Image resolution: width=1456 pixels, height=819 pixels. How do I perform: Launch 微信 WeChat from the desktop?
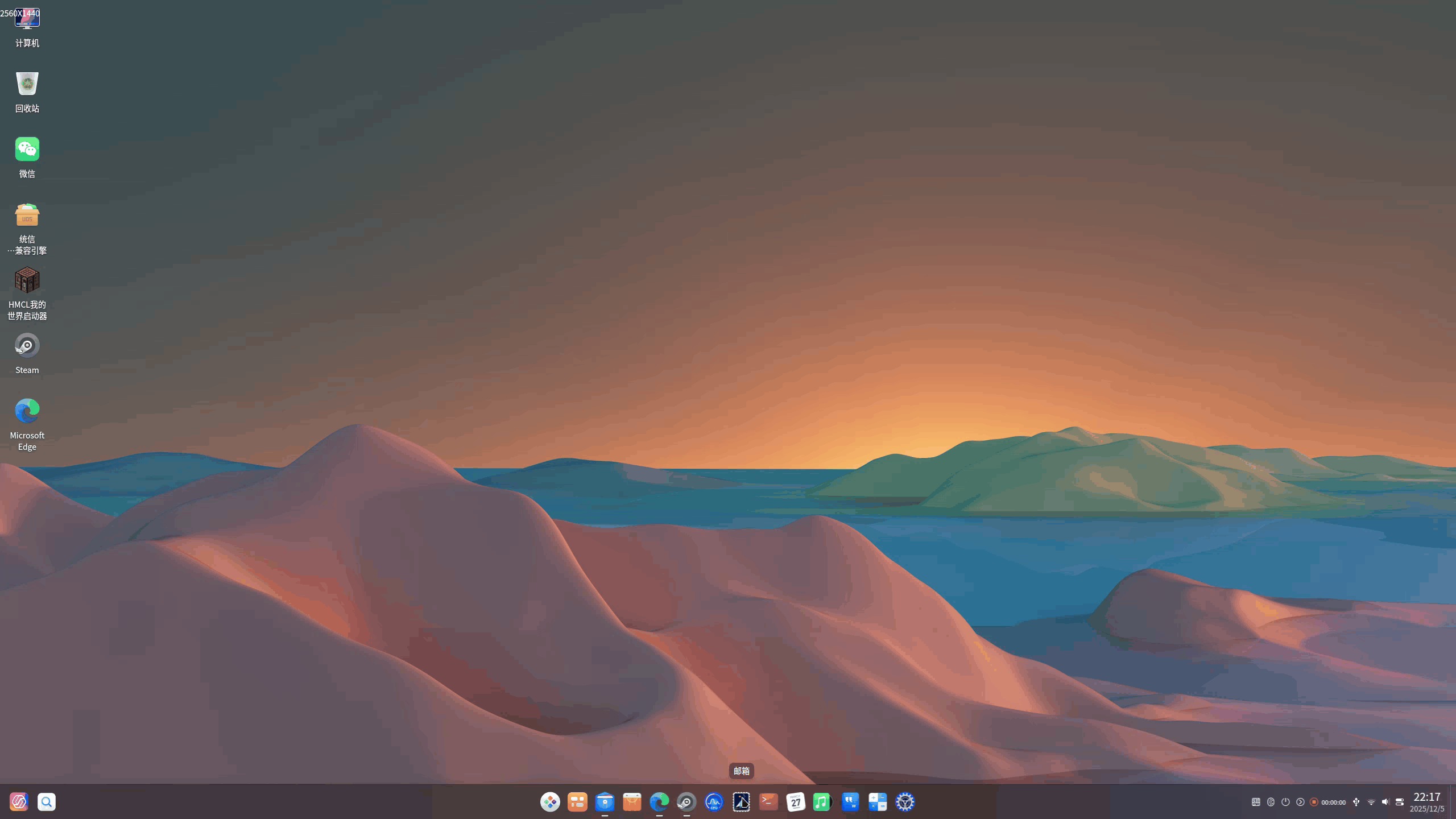point(27,149)
